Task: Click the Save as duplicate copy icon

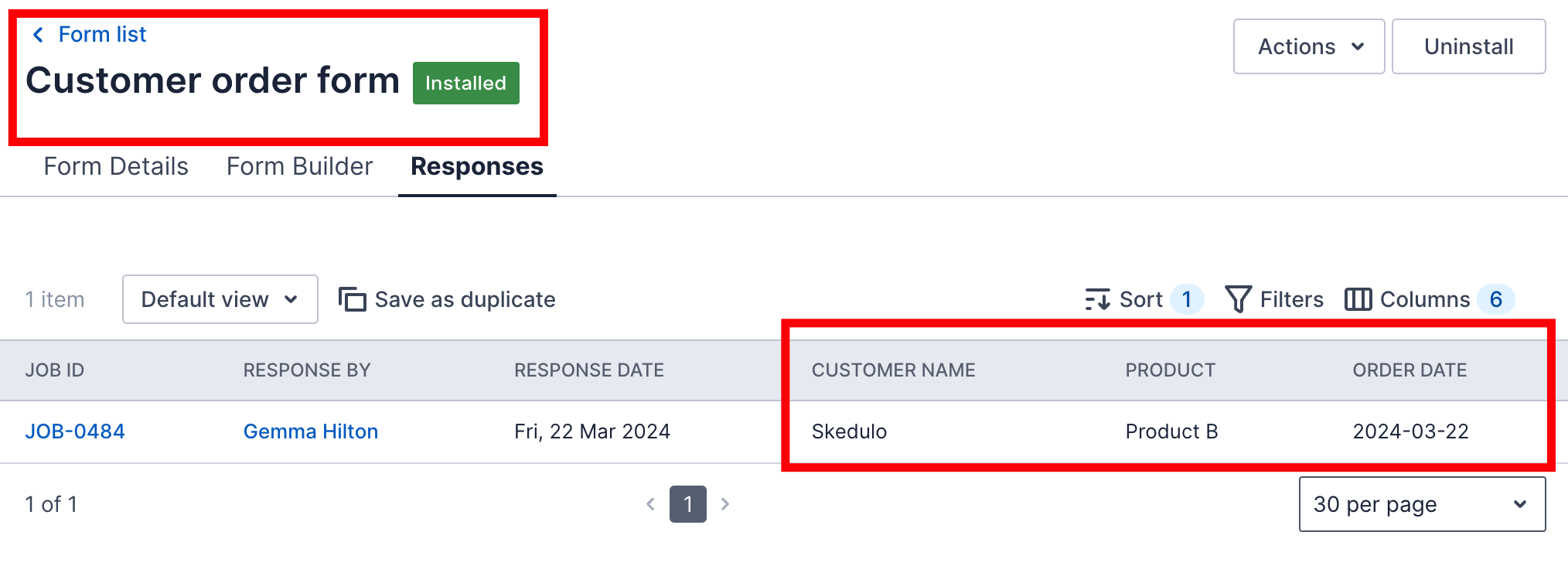Action: (352, 299)
